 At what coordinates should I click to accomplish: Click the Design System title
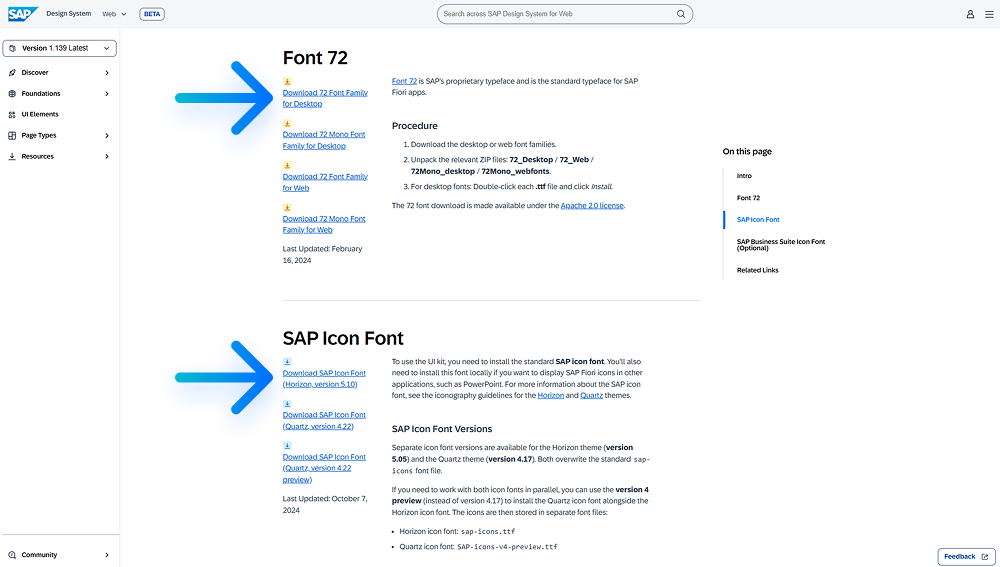(x=69, y=13)
